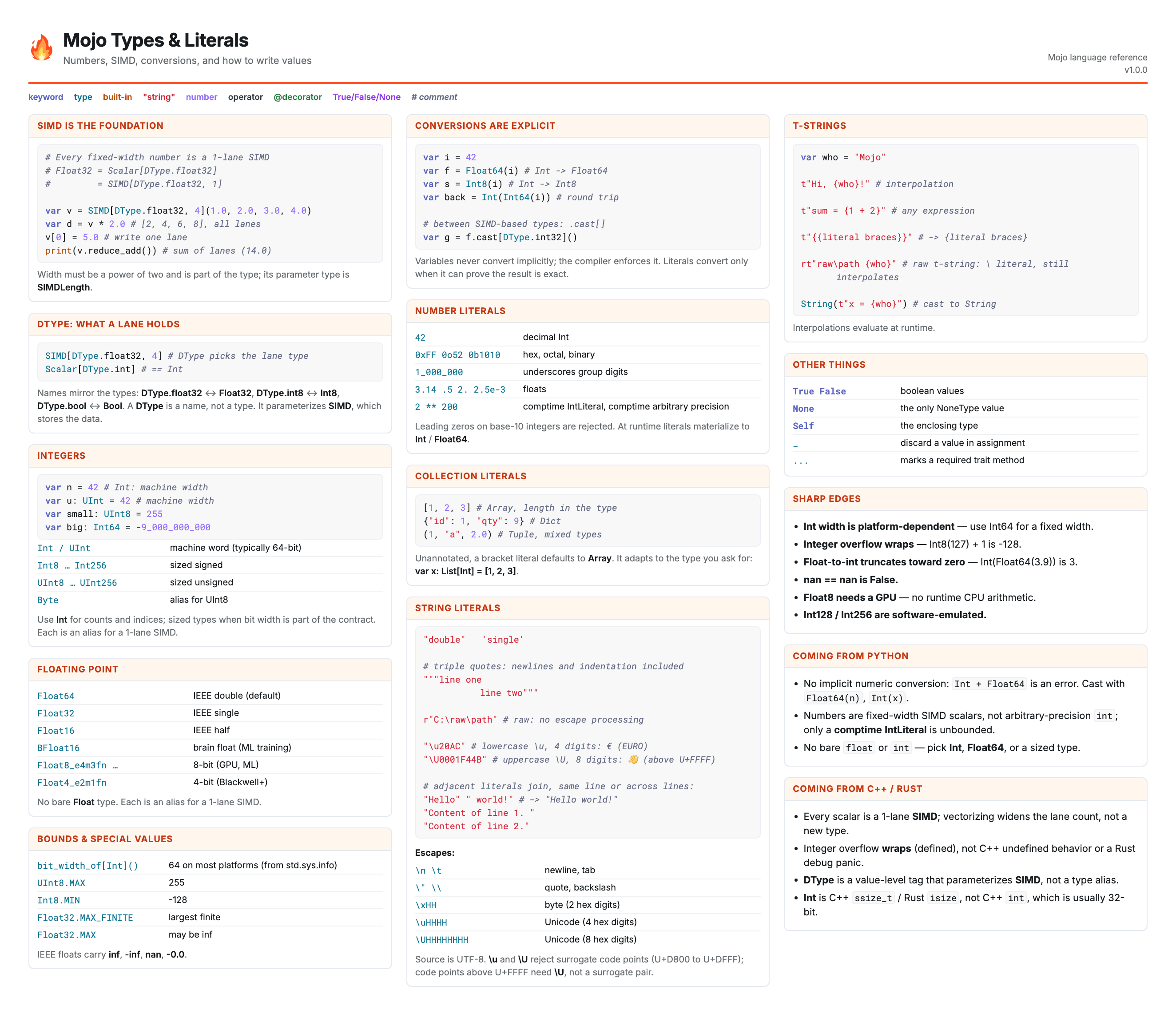Screen dimensions: 1176x1010
Task: Click the "Mojo language reference" label
Action: 1097,57
